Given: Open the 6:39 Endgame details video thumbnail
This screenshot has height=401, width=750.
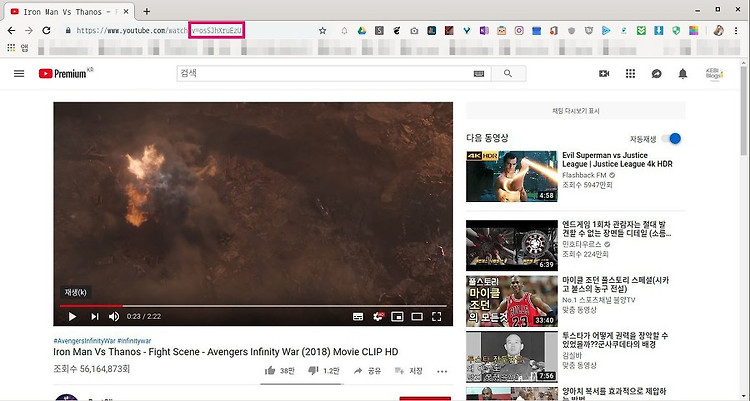Looking at the screenshot, I should coord(512,245).
